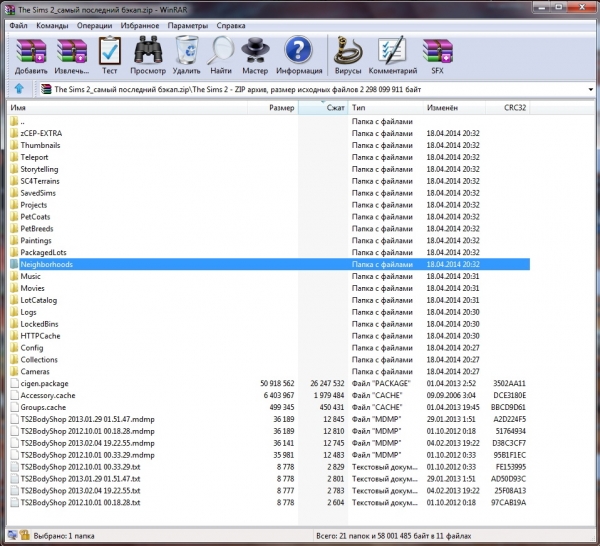Select TS2BodyShop 2013.01.29 01.51.47.mdmp file
600x546 pixels.
point(88,419)
